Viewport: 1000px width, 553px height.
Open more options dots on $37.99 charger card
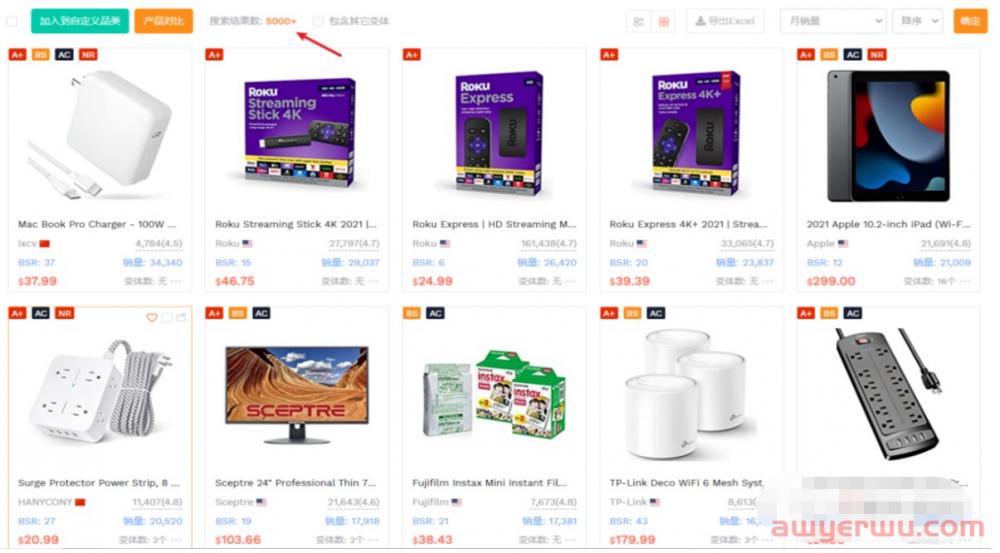(x=177, y=281)
